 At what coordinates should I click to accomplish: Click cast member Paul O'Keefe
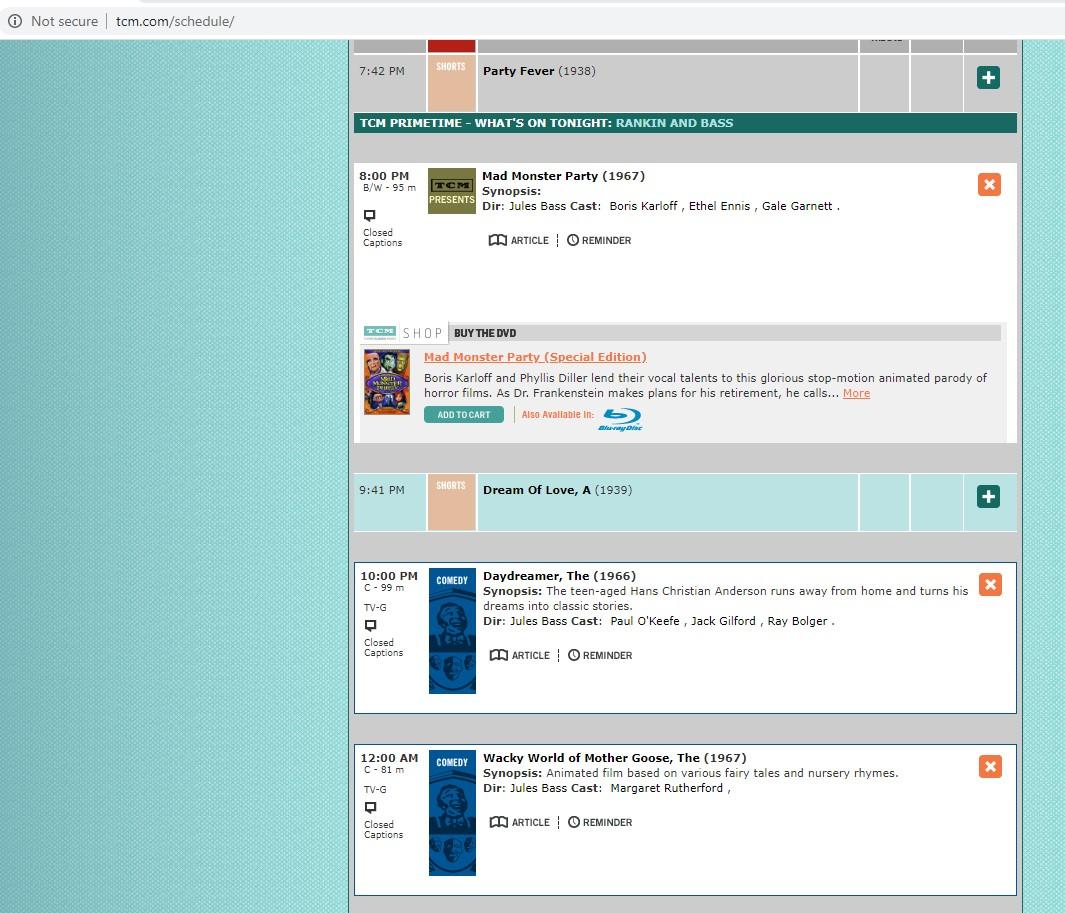point(645,621)
